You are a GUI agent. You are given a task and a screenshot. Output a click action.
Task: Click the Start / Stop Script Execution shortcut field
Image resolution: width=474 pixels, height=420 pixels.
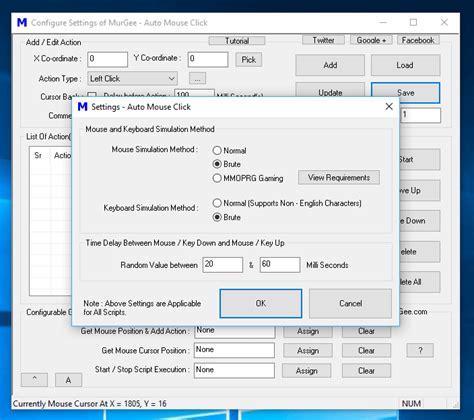[x=234, y=370]
